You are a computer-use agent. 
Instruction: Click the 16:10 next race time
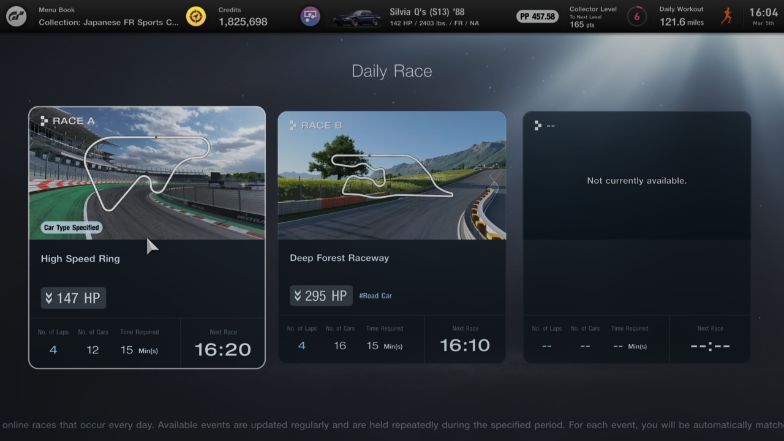tap(465, 345)
